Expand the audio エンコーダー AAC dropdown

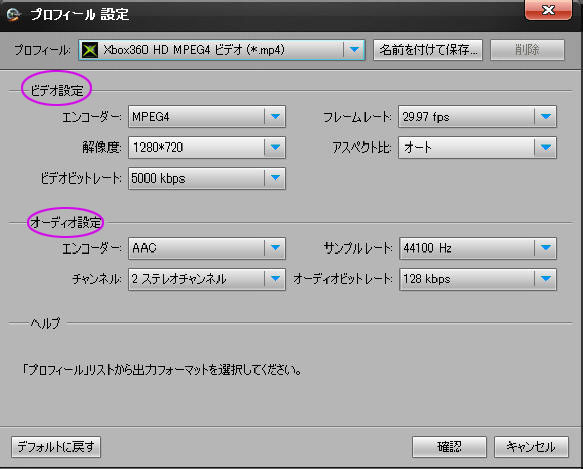click(275, 248)
